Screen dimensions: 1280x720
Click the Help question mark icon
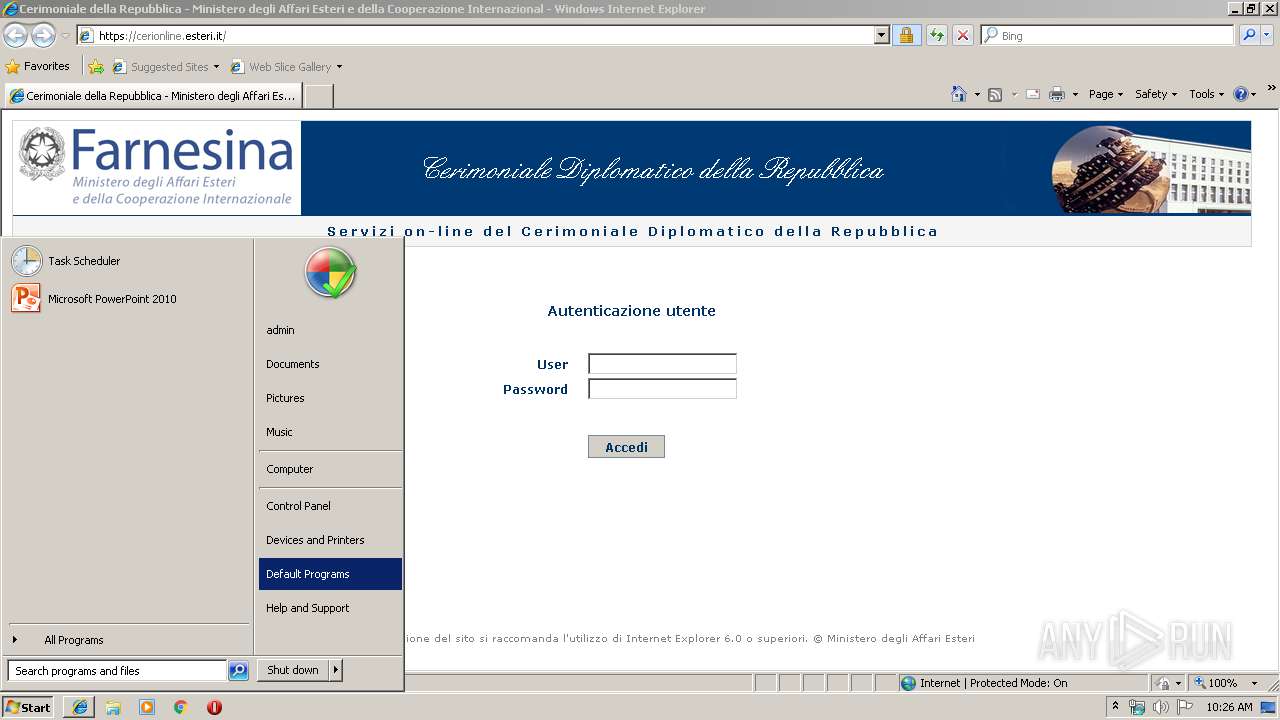(x=1241, y=94)
